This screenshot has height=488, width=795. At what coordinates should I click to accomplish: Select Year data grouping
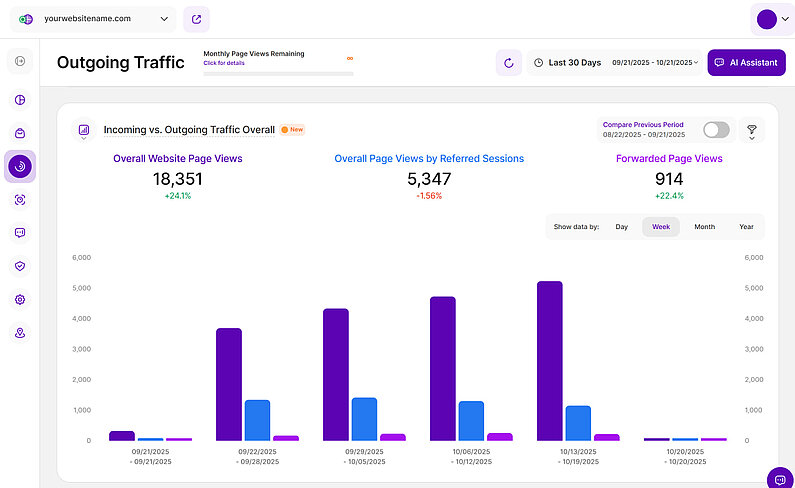[746, 227]
